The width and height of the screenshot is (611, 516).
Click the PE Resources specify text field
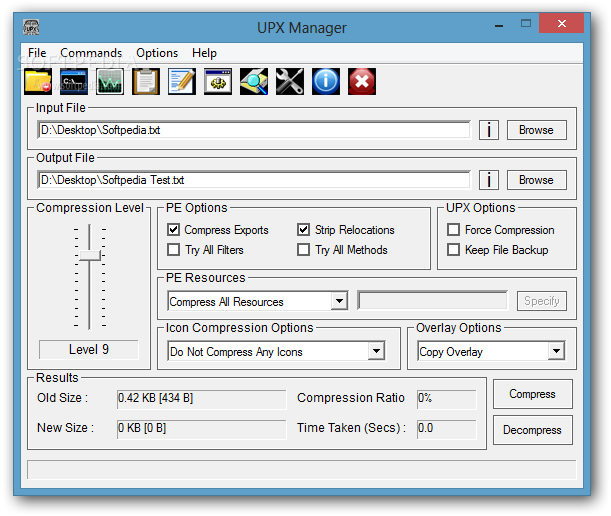click(433, 301)
